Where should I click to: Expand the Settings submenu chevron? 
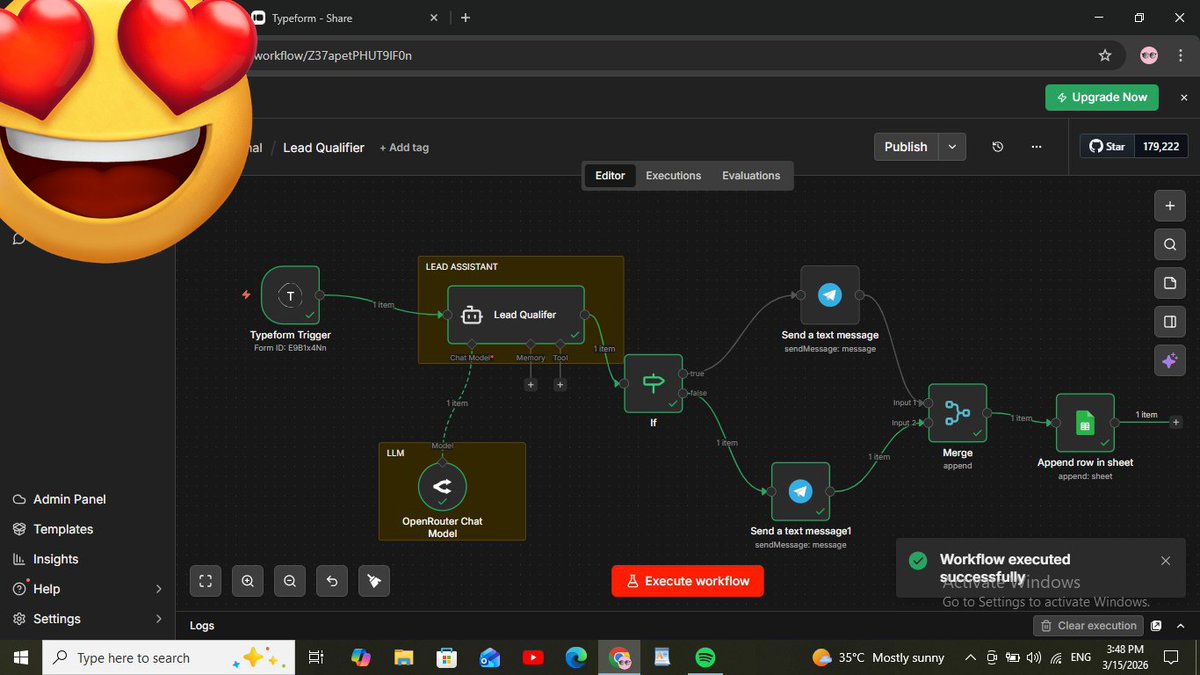[x=158, y=619]
